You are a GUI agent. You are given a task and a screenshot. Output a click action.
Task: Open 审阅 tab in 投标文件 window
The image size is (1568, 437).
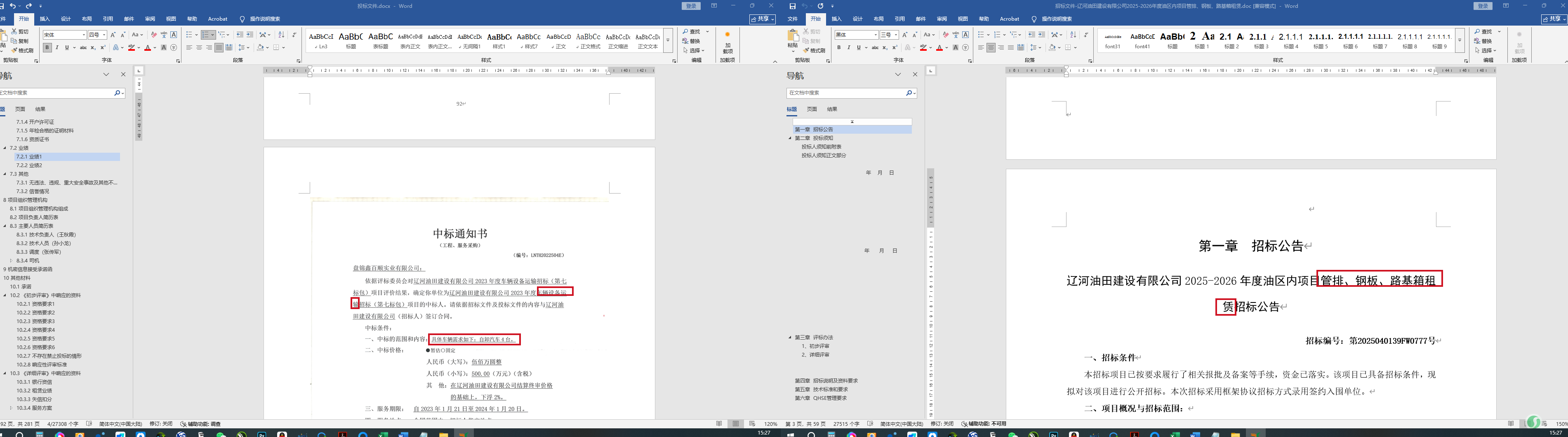pos(150,19)
